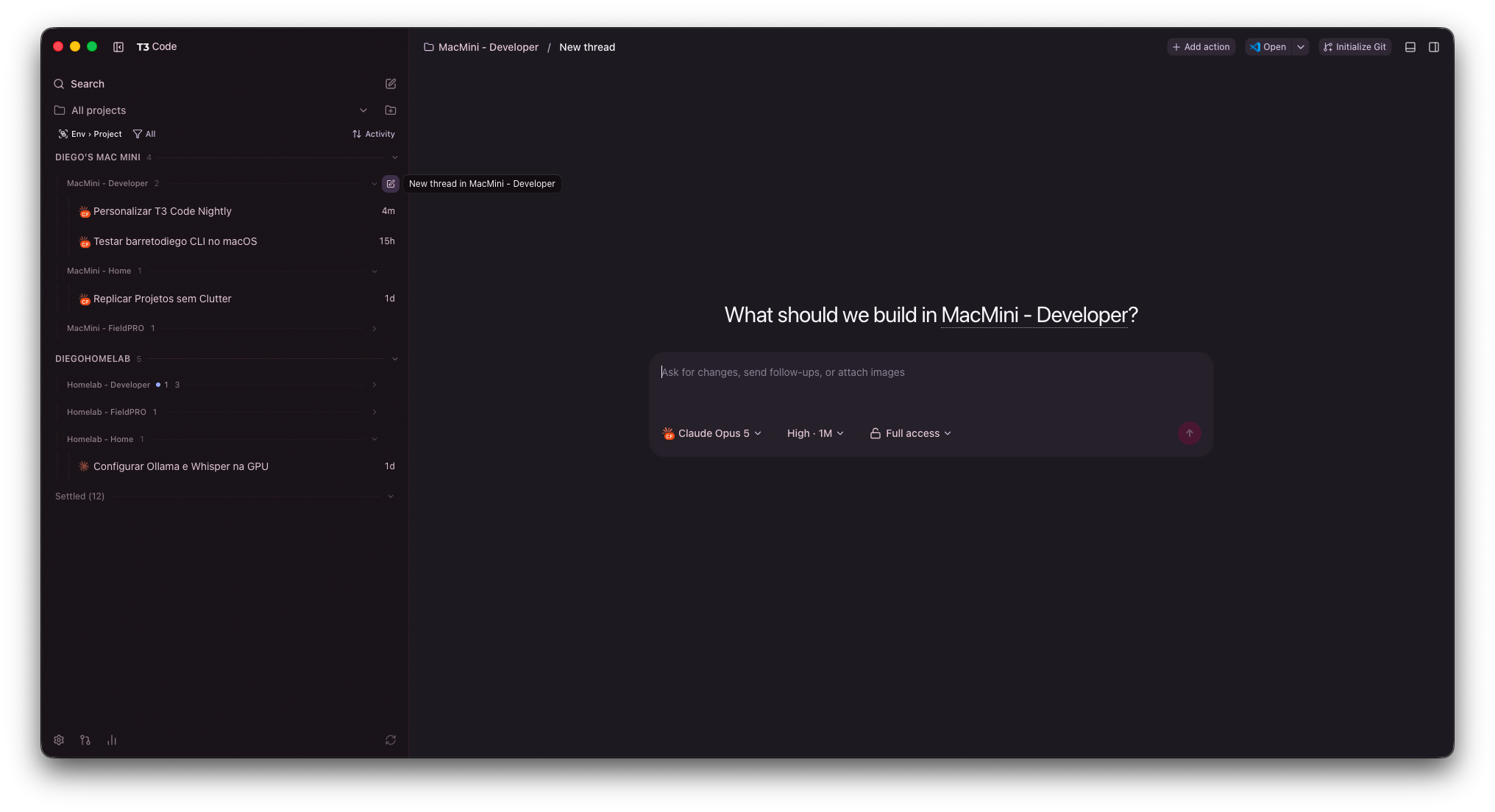Change the Activity sort order
Viewport: 1495px width, 812px height.
point(374,134)
